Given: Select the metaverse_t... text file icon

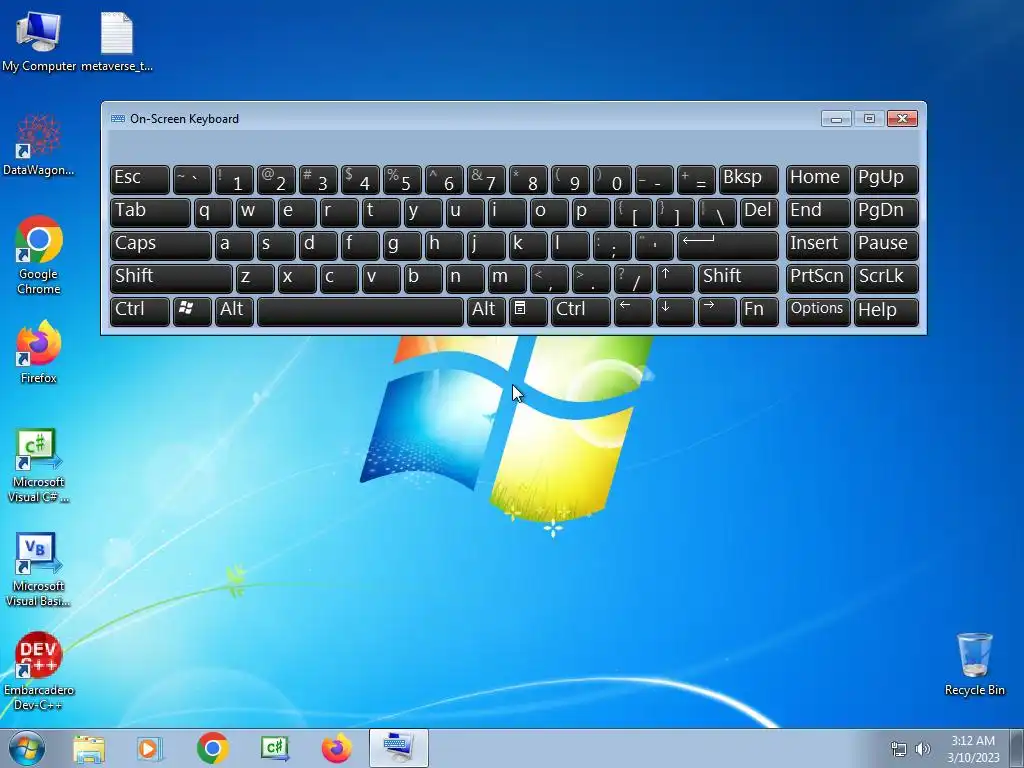Looking at the screenshot, I should click(117, 42).
